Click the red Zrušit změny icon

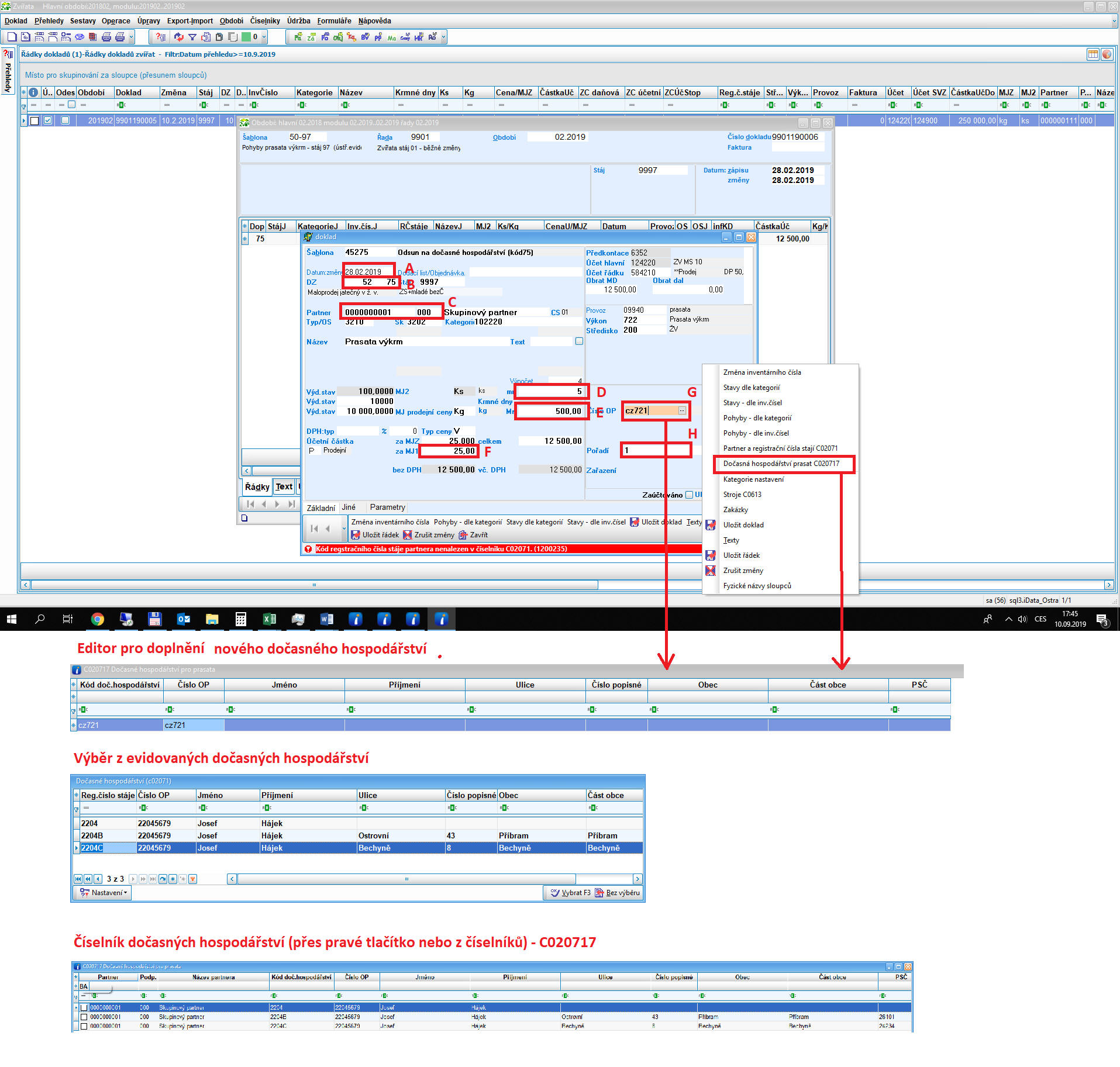407,535
